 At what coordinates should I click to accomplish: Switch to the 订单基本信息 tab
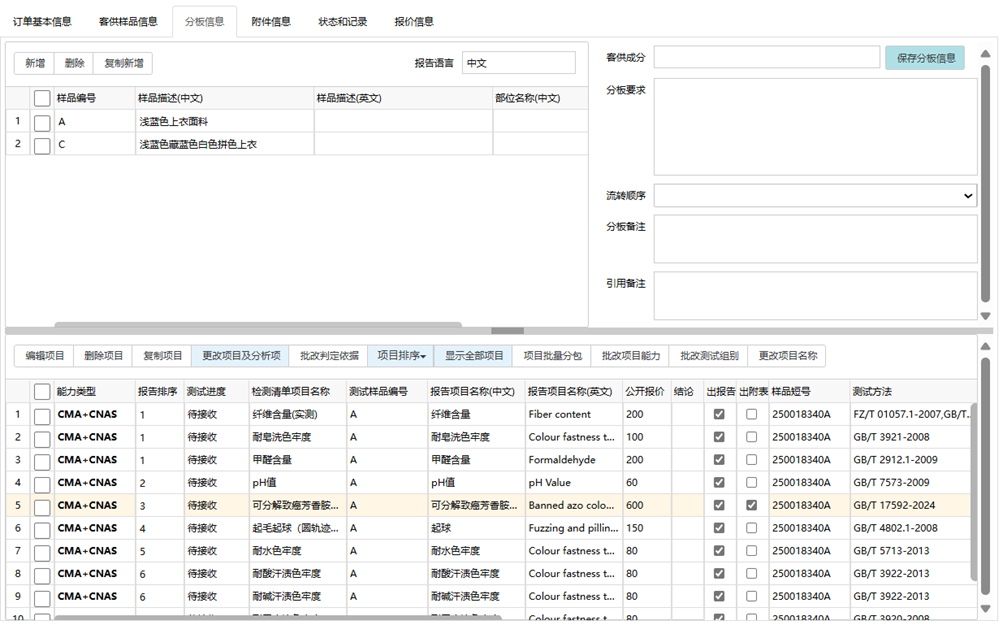(x=47, y=20)
